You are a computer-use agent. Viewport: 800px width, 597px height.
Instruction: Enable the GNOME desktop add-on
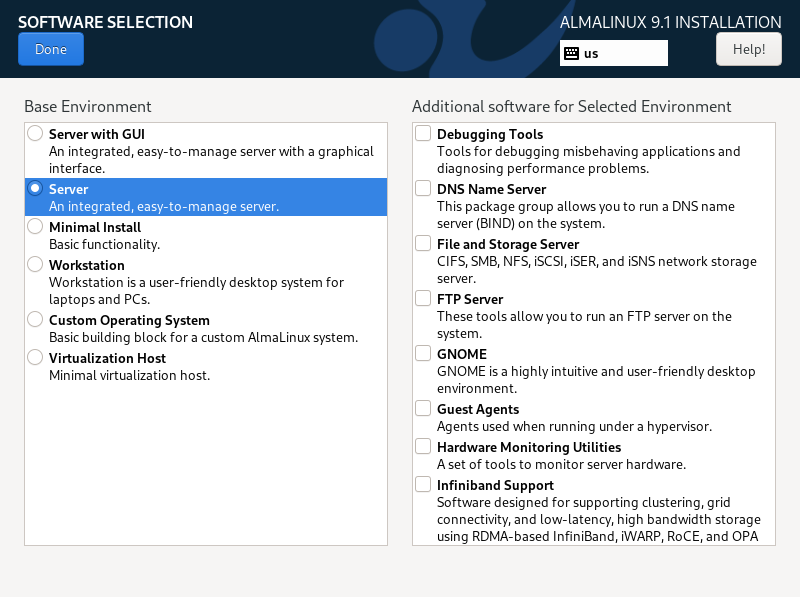click(x=422, y=352)
